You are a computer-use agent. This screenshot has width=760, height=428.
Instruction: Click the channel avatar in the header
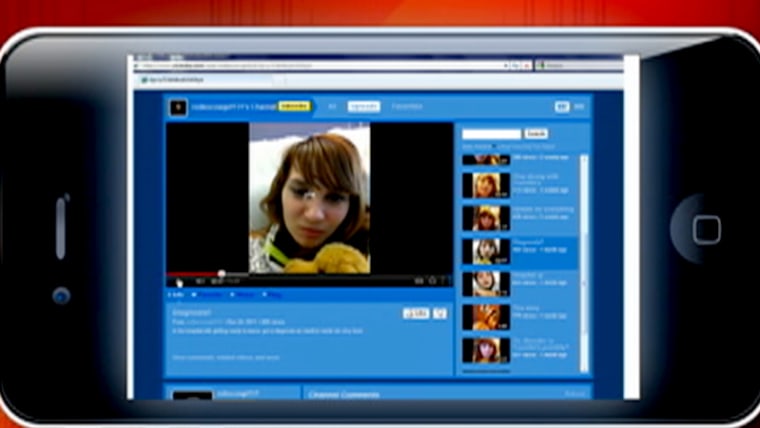click(x=177, y=106)
